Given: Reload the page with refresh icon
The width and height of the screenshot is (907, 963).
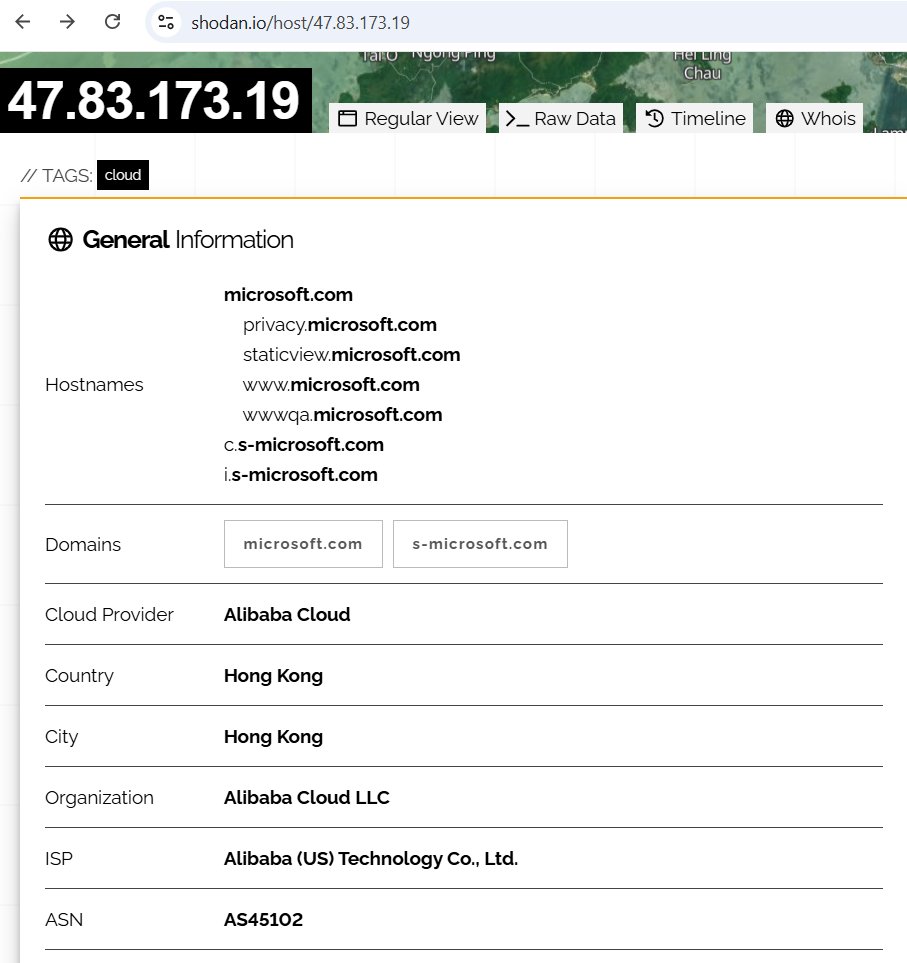Looking at the screenshot, I should coord(112,22).
